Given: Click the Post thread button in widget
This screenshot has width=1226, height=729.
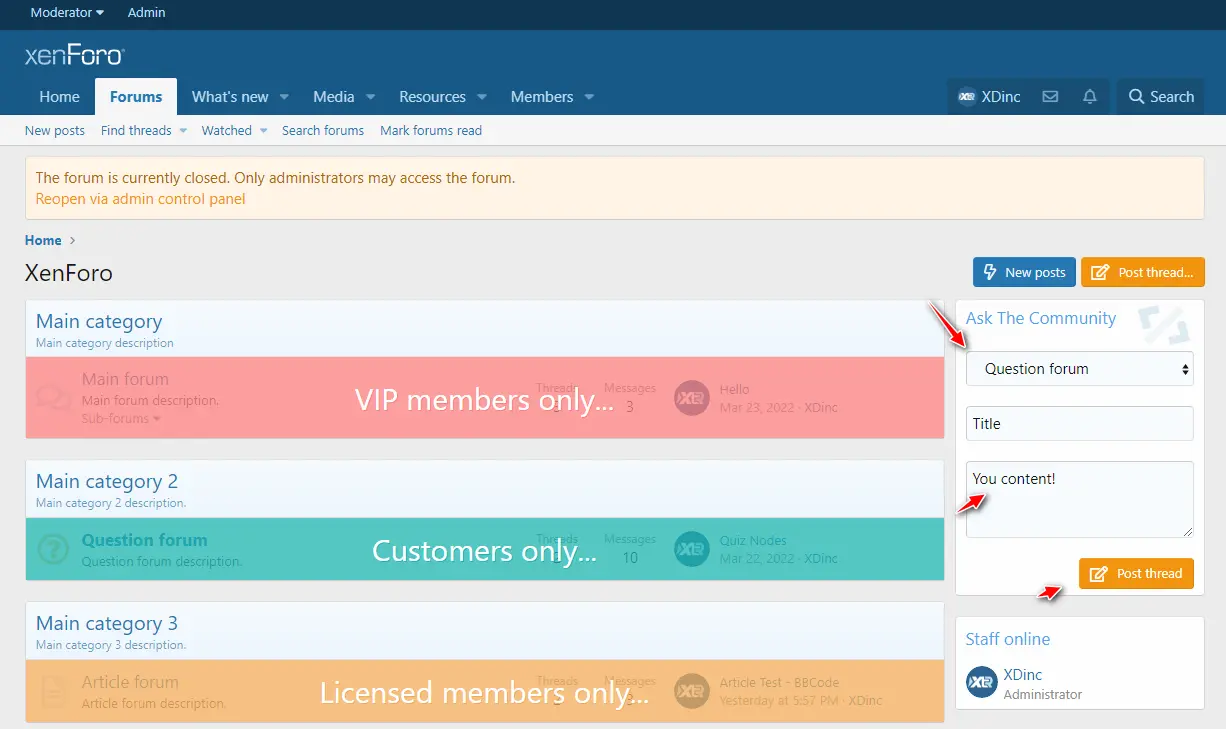Looking at the screenshot, I should pos(1136,574).
